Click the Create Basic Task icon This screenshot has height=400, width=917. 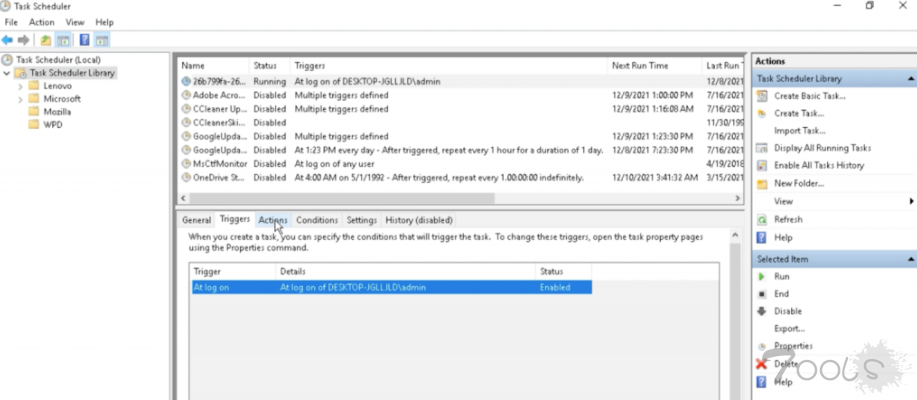[x=763, y=96]
